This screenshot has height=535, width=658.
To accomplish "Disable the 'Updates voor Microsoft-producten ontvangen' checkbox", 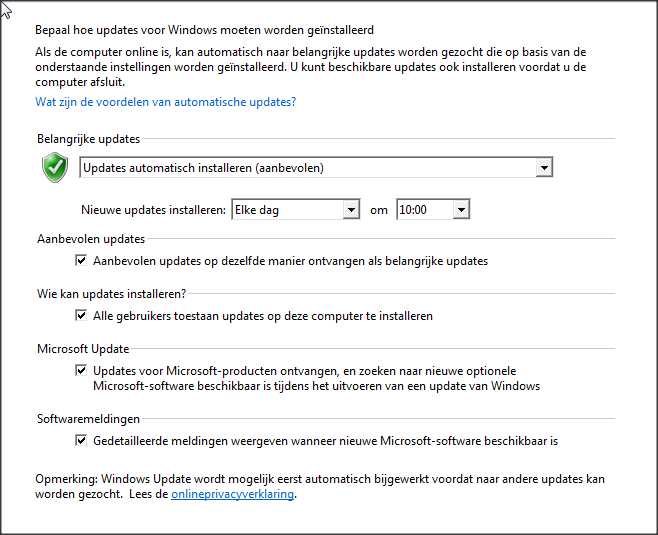I will pyautogui.click(x=81, y=371).
